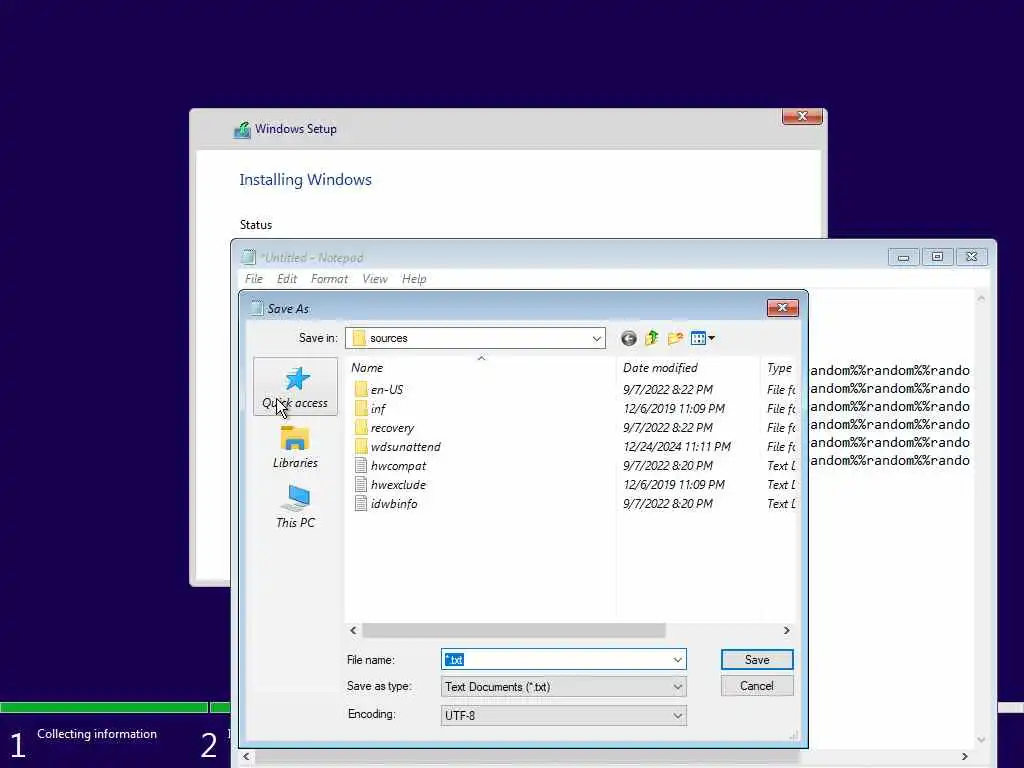Close the Save As dialog
The image size is (1024, 768).
(x=782, y=308)
